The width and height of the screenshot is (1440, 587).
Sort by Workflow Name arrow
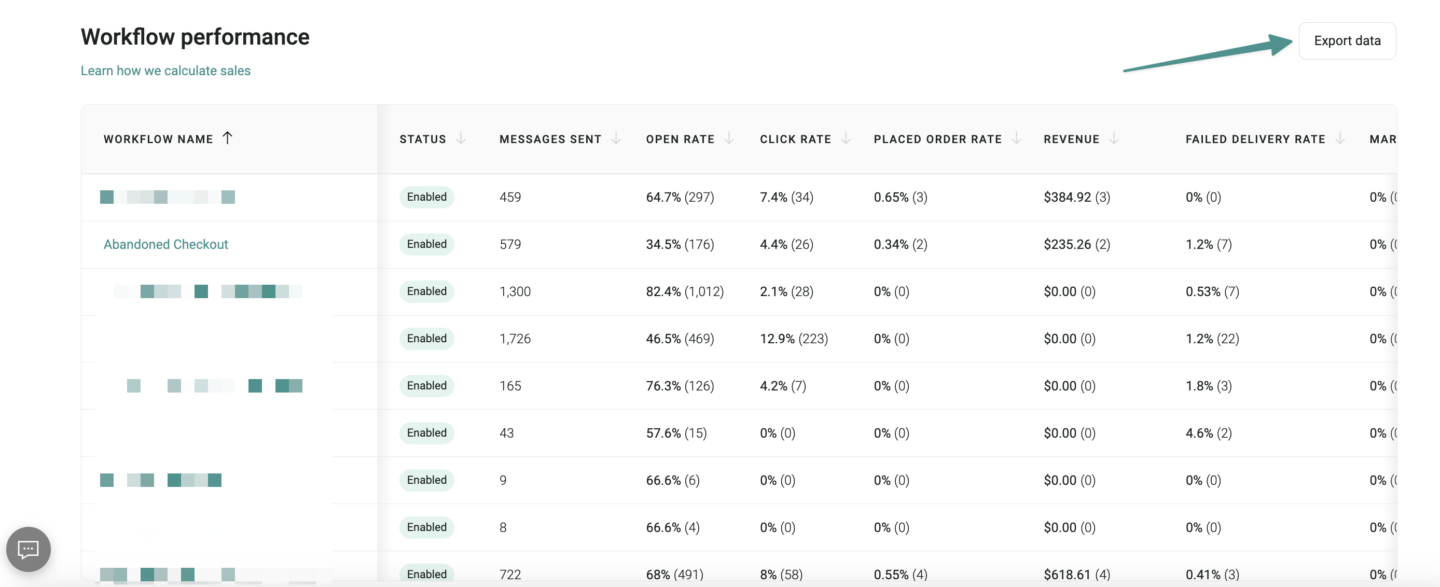point(227,138)
